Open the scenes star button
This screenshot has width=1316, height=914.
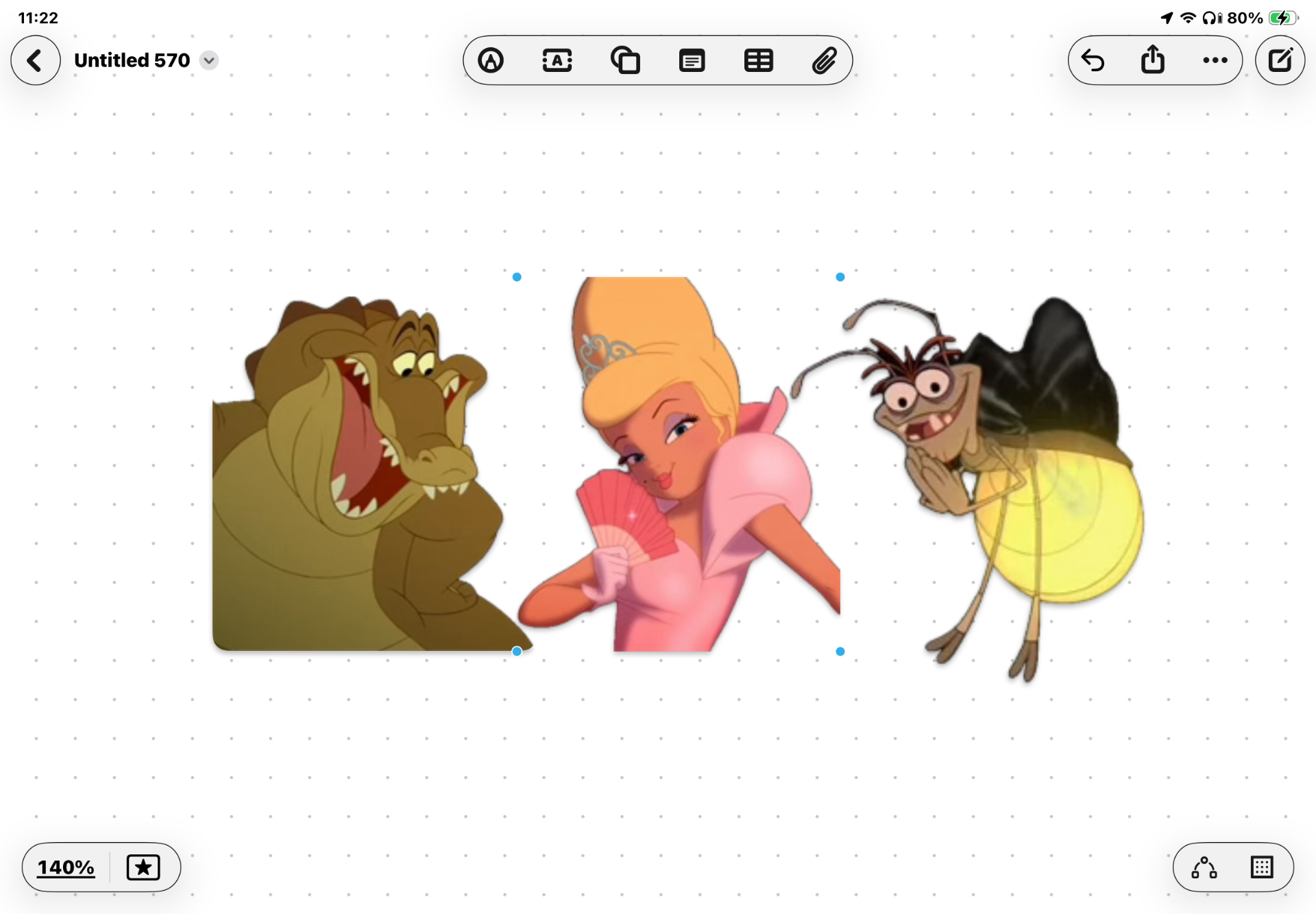pyautogui.click(x=143, y=867)
